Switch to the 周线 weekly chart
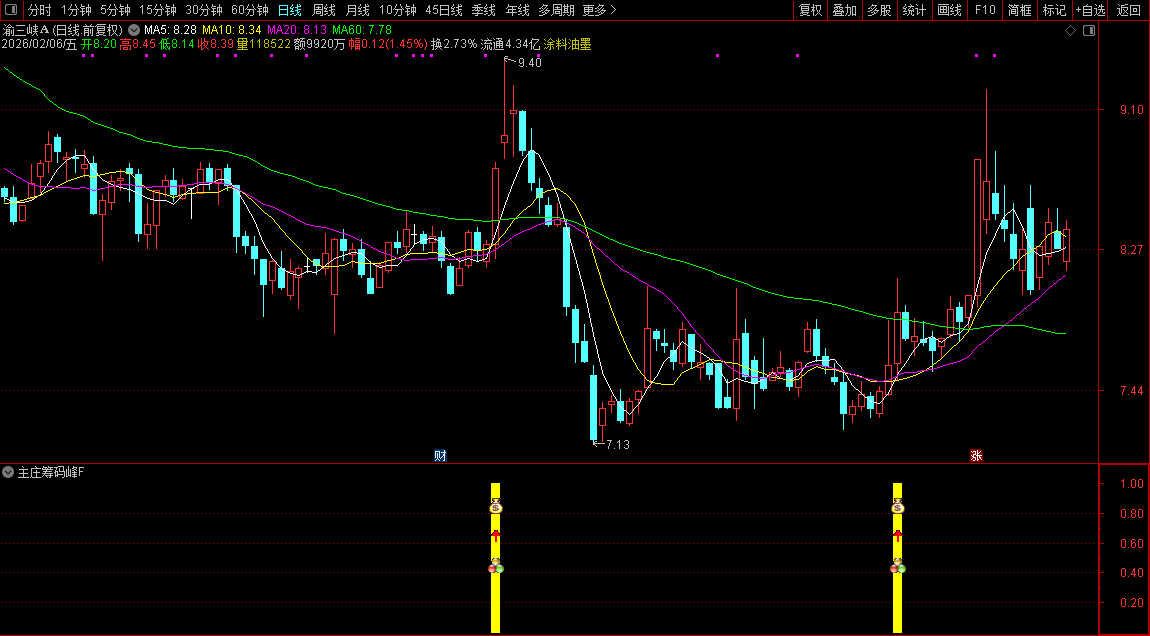The width and height of the screenshot is (1150, 636). coord(323,10)
